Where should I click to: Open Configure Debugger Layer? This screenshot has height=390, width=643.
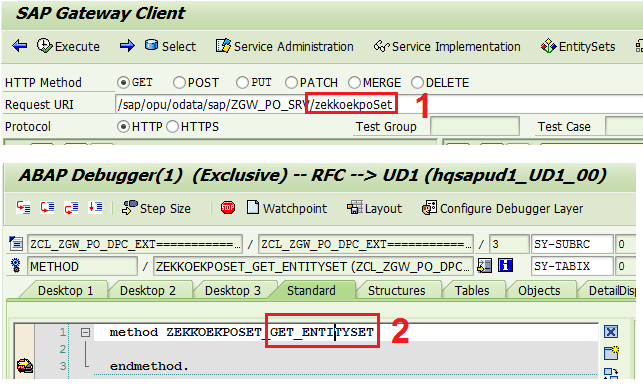pos(502,208)
